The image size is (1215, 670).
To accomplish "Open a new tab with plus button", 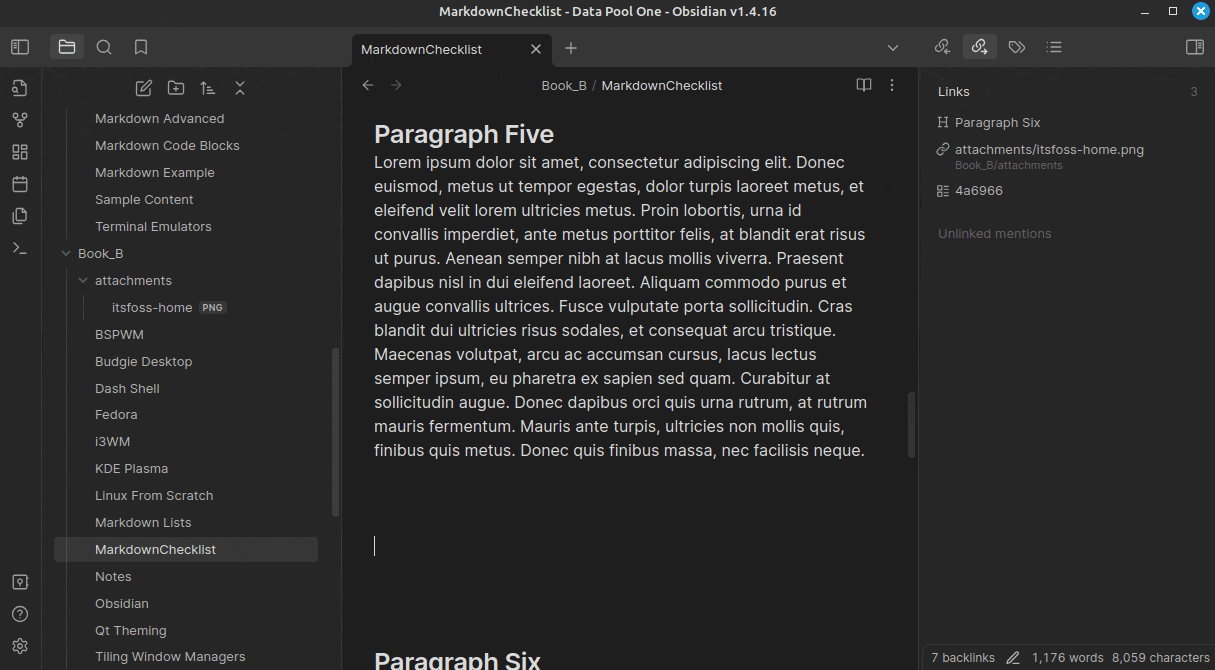I will (x=571, y=48).
